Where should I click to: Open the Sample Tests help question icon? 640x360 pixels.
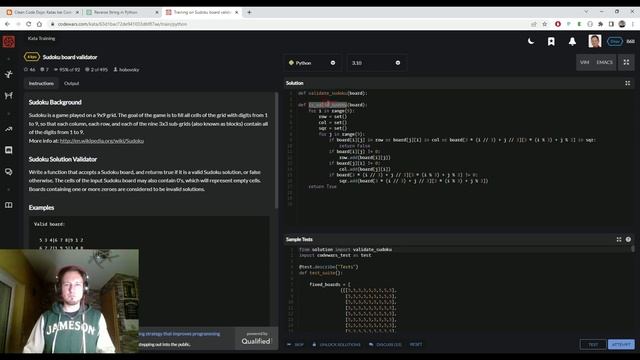tap(628, 240)
